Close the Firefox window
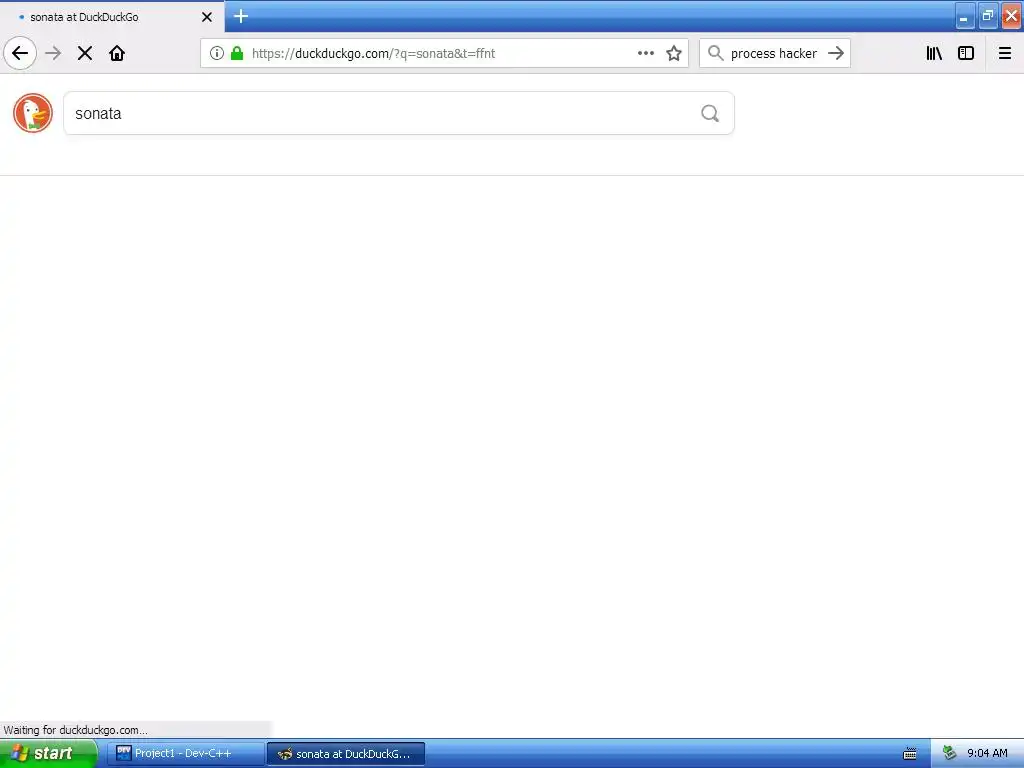Screen dimensions: 1024x768 tap(1011, 16)
